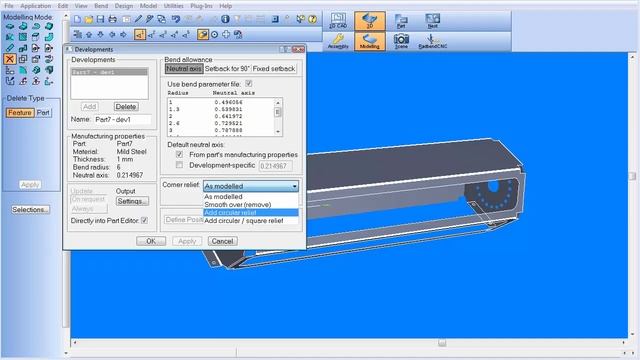Toggle Directly into Part Editor checkbox
Viewport: 640px width, 360px height.
tap(144, 220)
